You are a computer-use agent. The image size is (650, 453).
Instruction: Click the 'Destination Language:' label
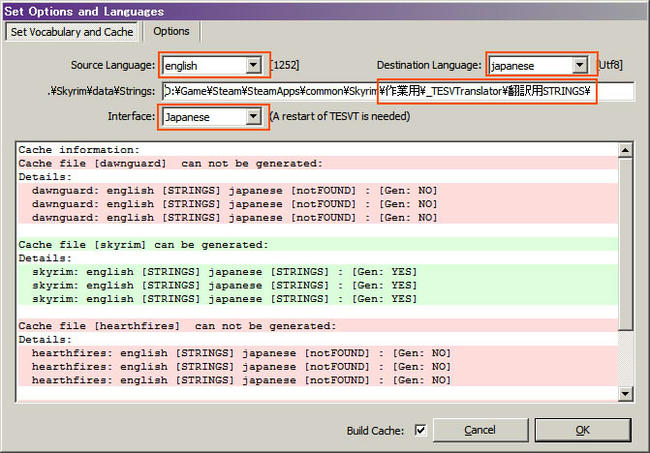[429, 65]
